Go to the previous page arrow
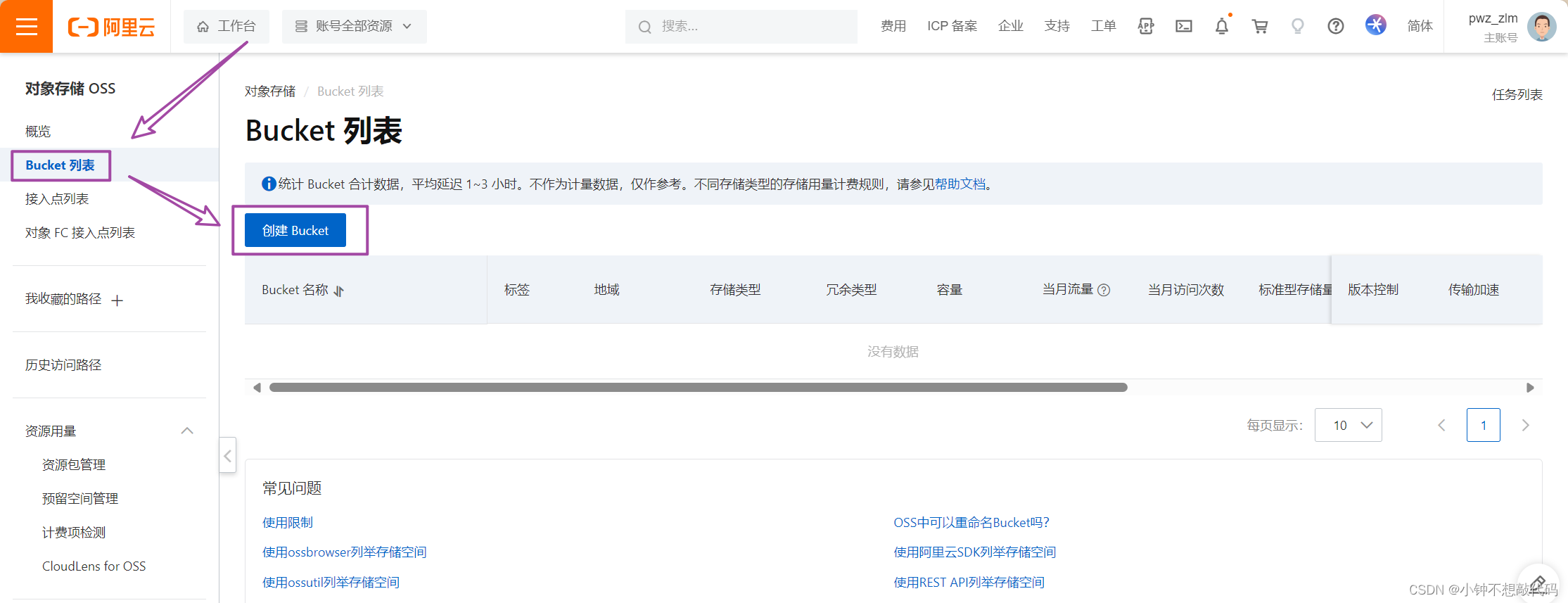 click(x=1441, y=425)
